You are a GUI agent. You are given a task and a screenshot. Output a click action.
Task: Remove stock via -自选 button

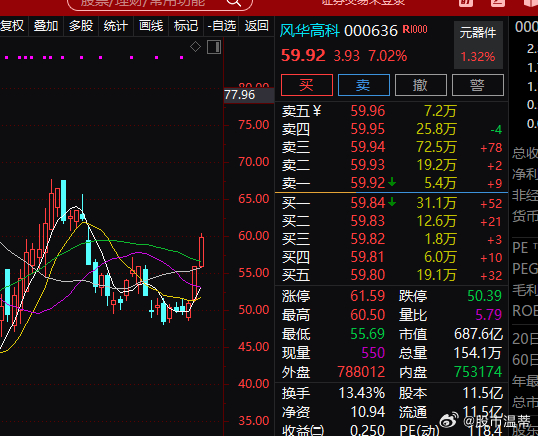click(222, 26)
